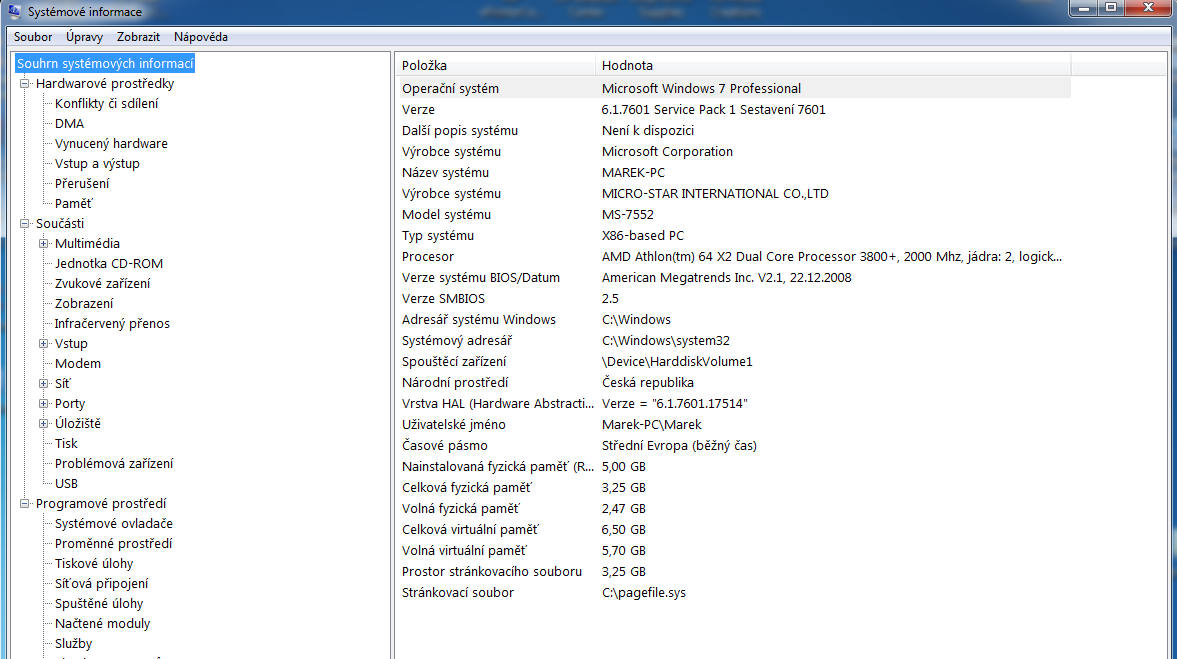1177x659 pixels.
Task: Expand the Vstup node under Součásti
Action: pos(44,344)
